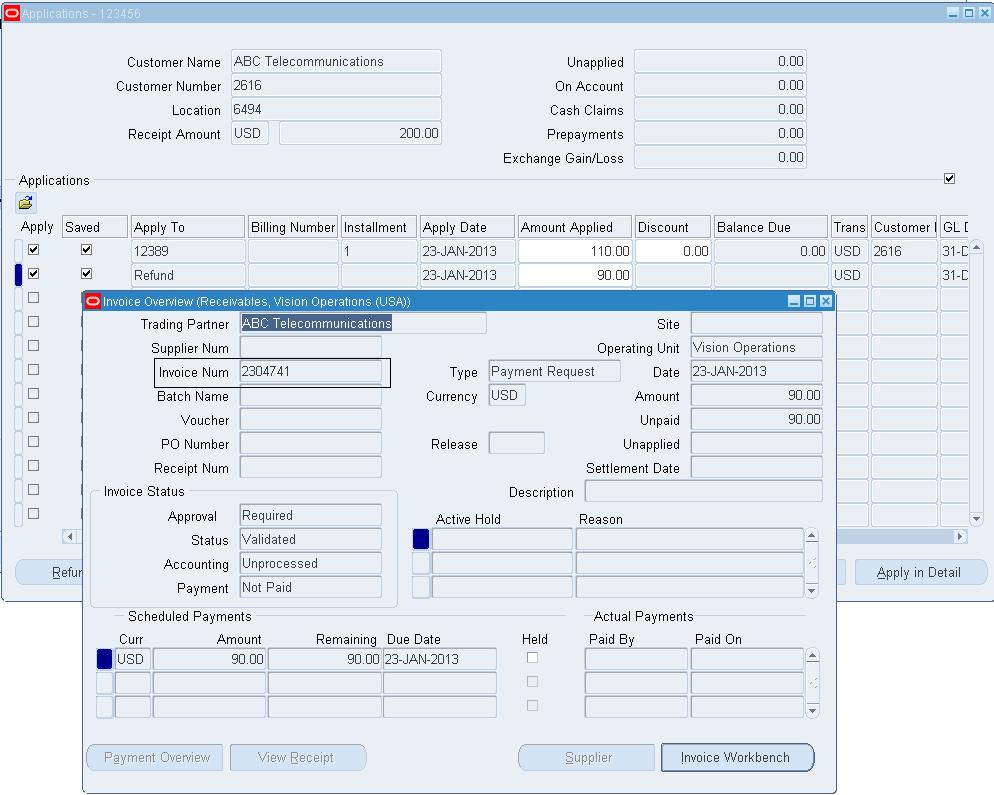This screenshot has height=795, width=994.
Task: Click Discount 0.00 cell for row 12389
Action: (x=673, y=251)
